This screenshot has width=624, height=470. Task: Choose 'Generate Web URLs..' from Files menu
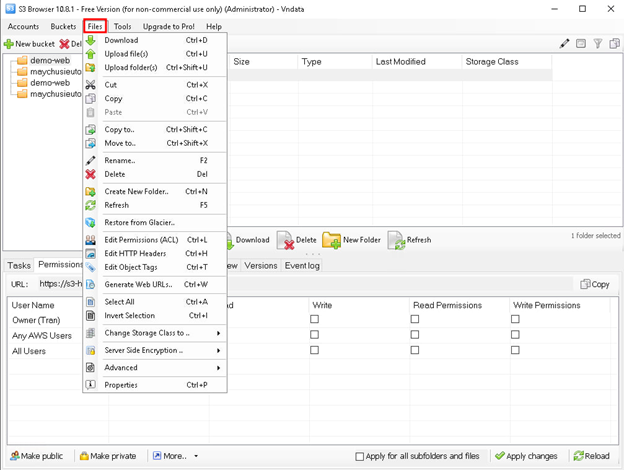(x=144, y=285)
